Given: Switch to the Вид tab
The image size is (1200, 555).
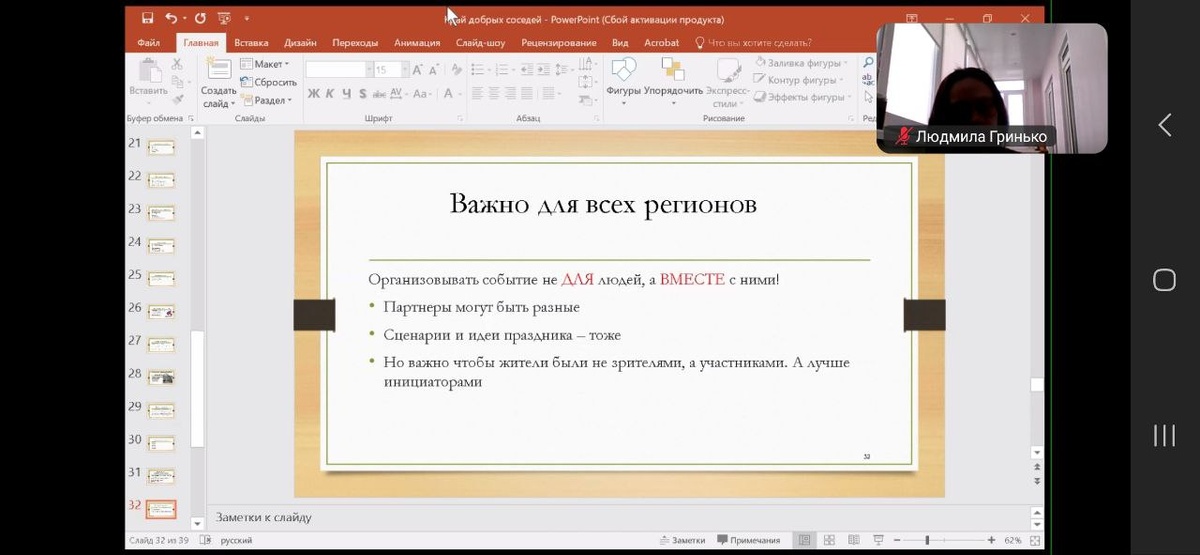Looking at the screenshot, I should click(x=620, y=43).
